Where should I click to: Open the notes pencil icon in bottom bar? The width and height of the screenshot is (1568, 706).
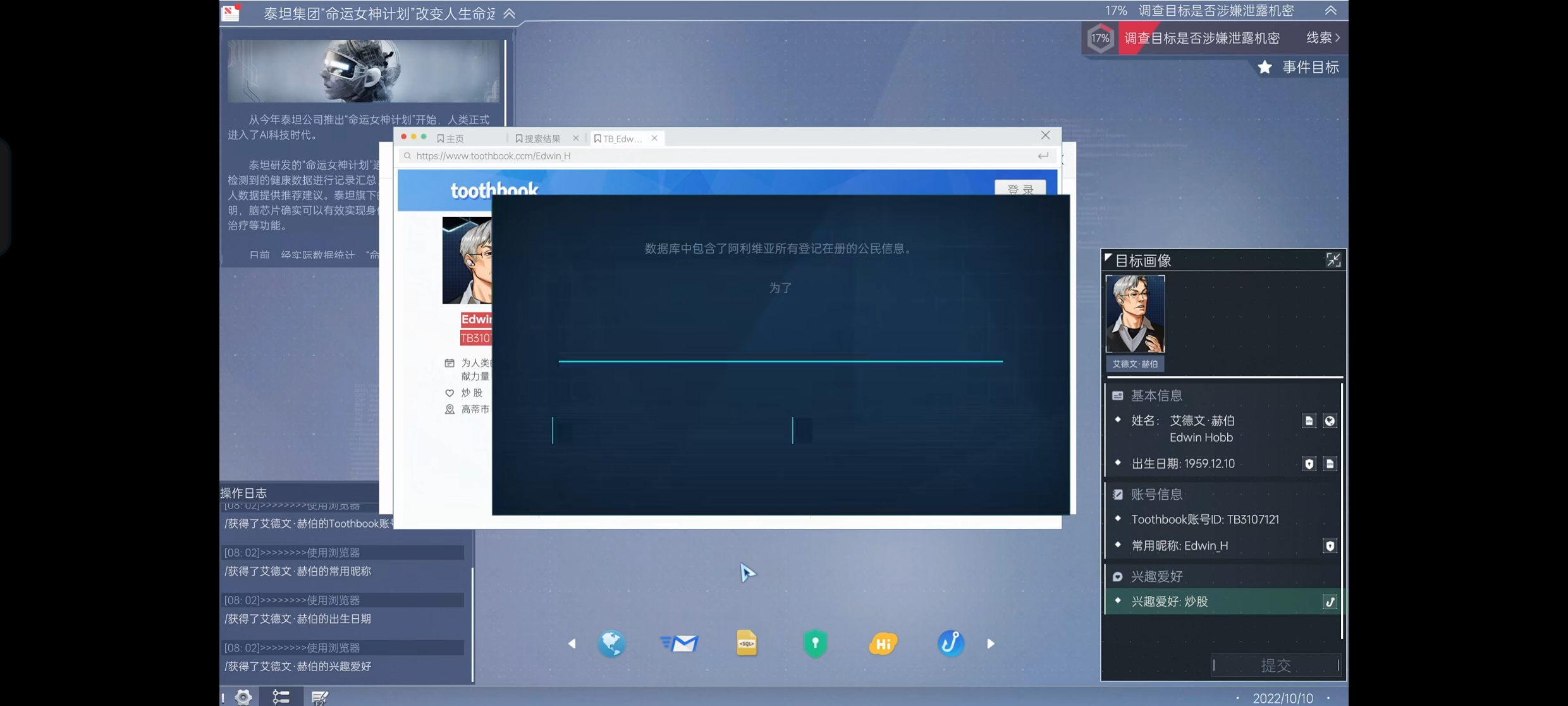(x=319, y=697)
